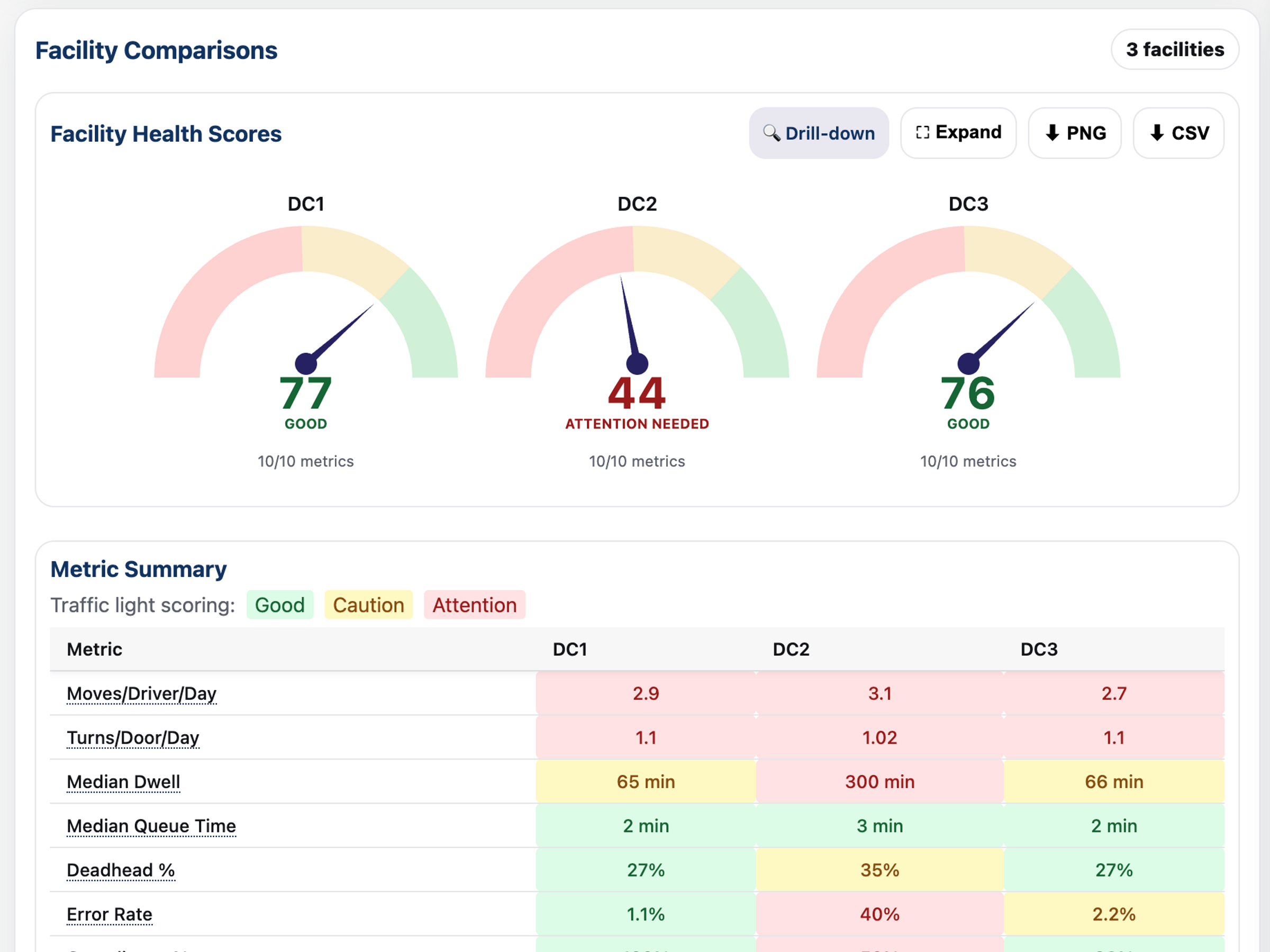1270x952 pixels.
Task: Click the yellow Caution legend chip
Action: [369, 605]
